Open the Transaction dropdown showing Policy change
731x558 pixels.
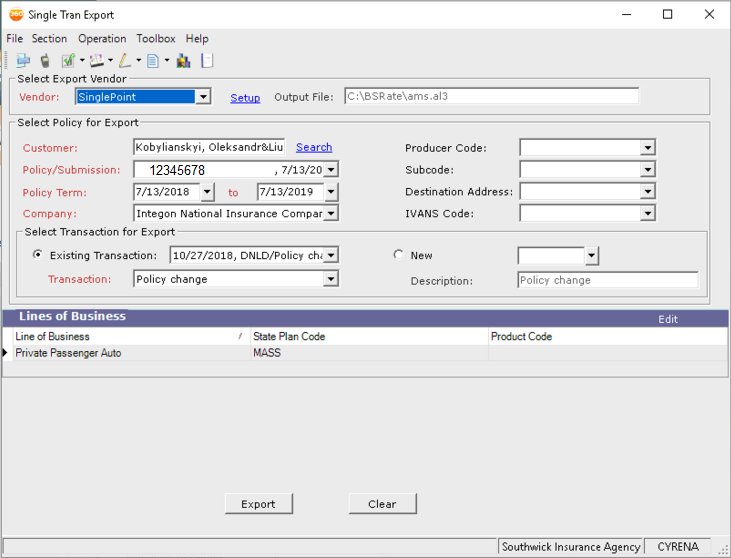point(331,280)
